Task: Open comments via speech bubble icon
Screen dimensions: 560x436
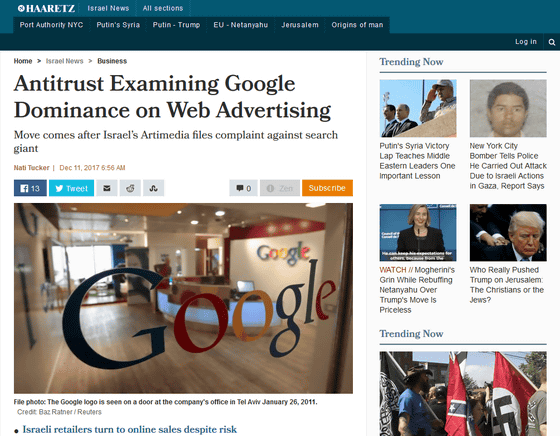Action: 244,188
